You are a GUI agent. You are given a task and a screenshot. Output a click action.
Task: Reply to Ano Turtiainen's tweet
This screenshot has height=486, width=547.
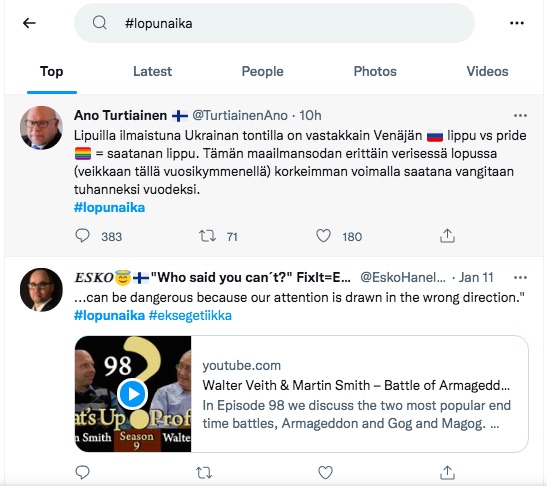83,235
